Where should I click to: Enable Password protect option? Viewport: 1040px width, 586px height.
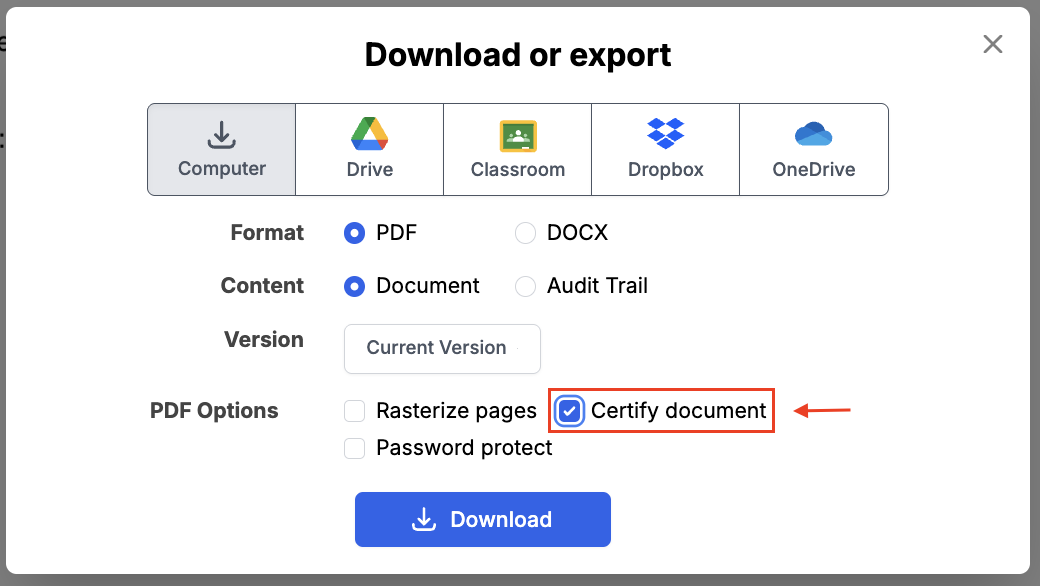point(354,448)
